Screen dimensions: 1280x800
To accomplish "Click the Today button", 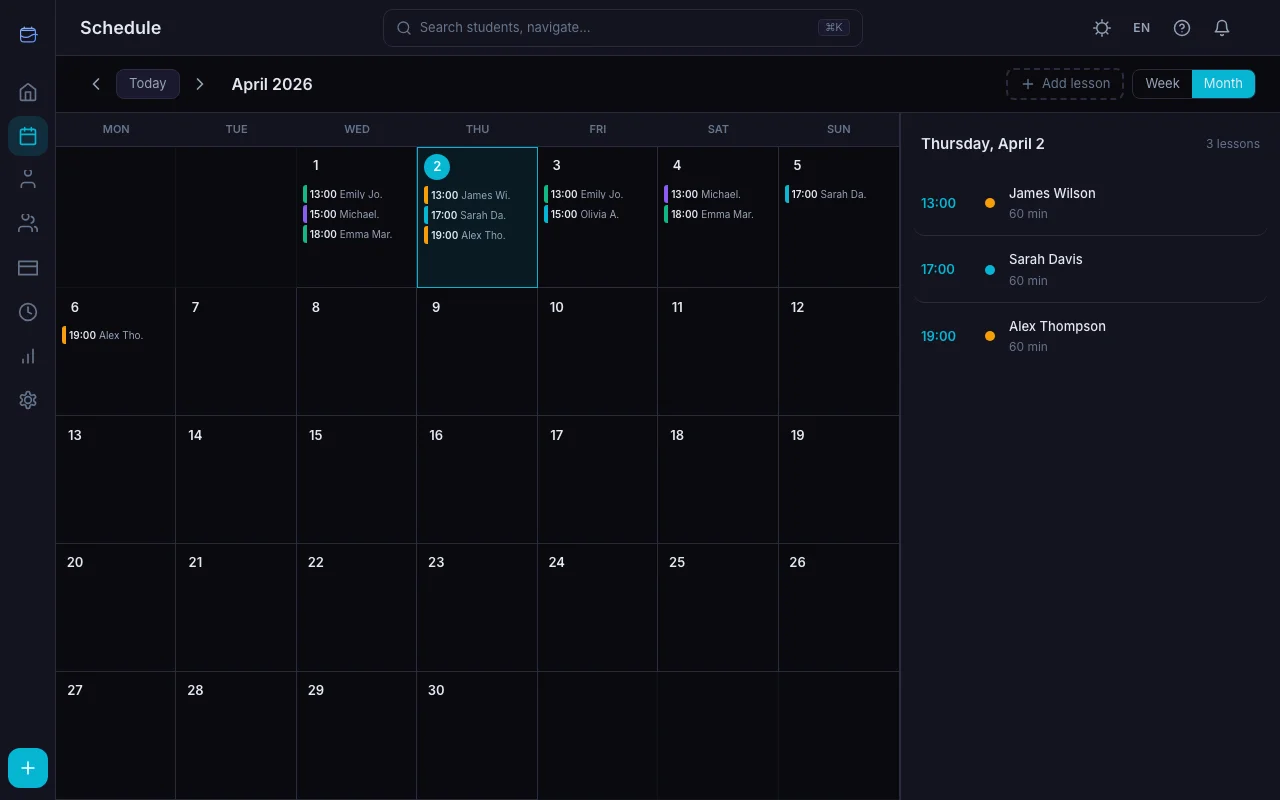I will (x=148, y=84).
